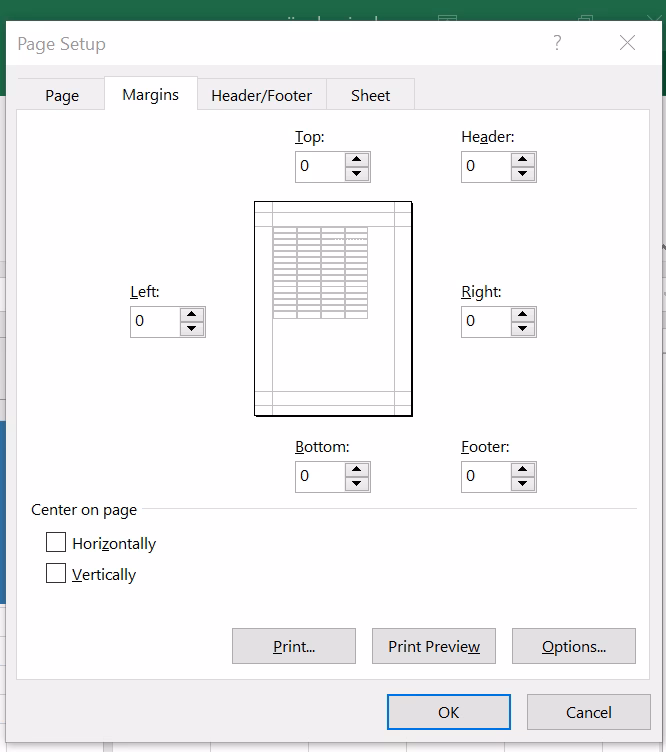Image resolution: width=666 pixels, height=752 pixels.
Task: Open the Options... button
Action: point(574,646)
